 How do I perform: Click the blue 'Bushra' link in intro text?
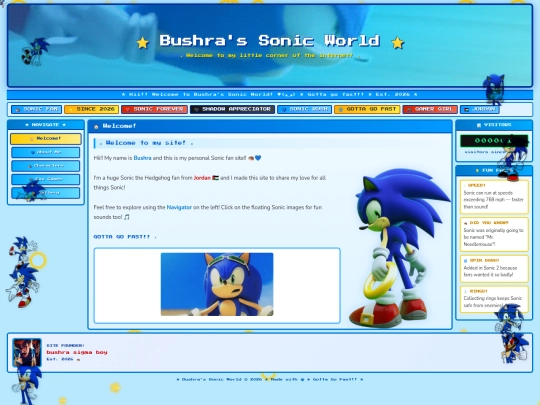tap(142, 158)
